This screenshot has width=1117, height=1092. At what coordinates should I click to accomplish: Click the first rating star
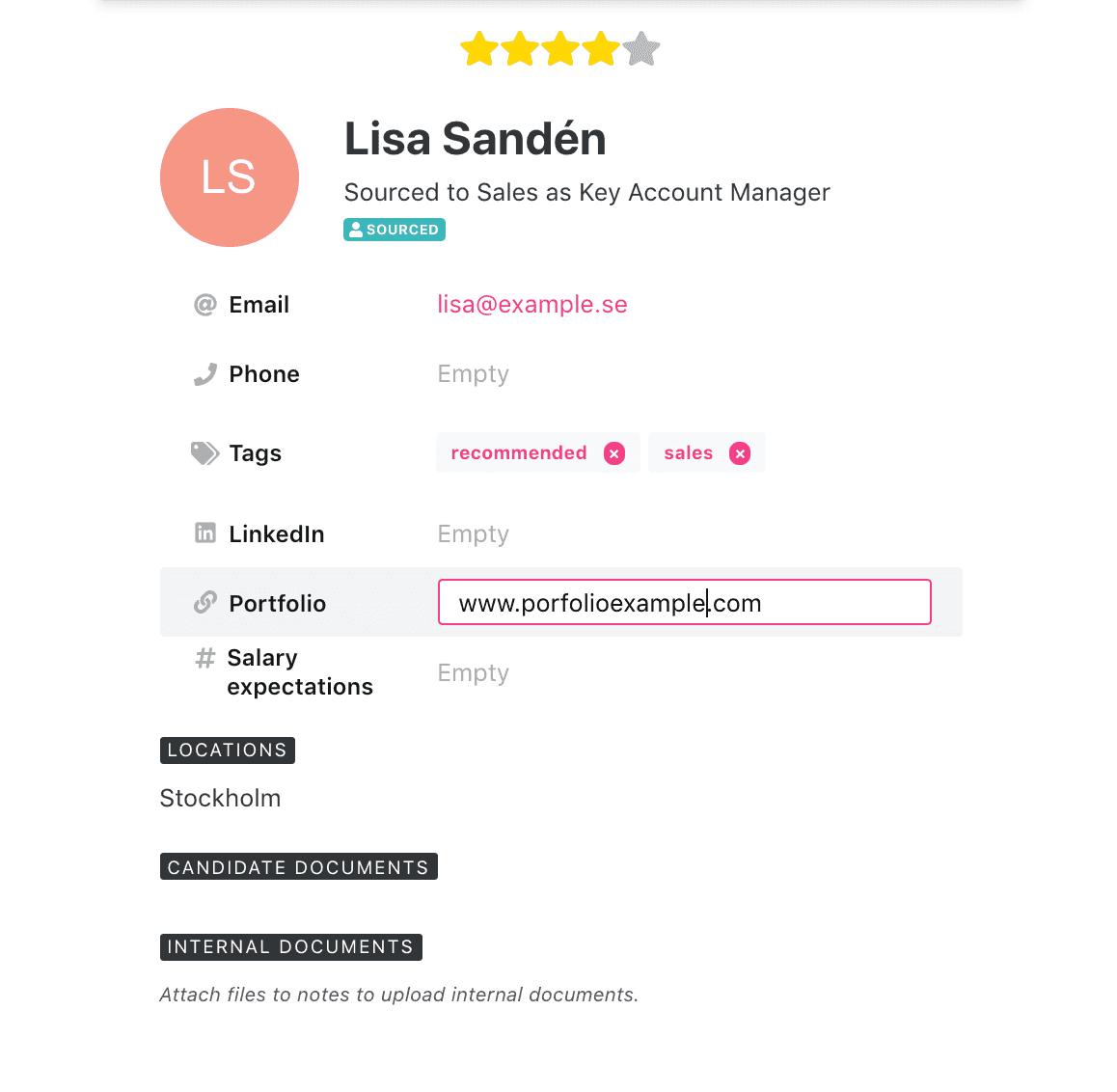pos(479,49)
